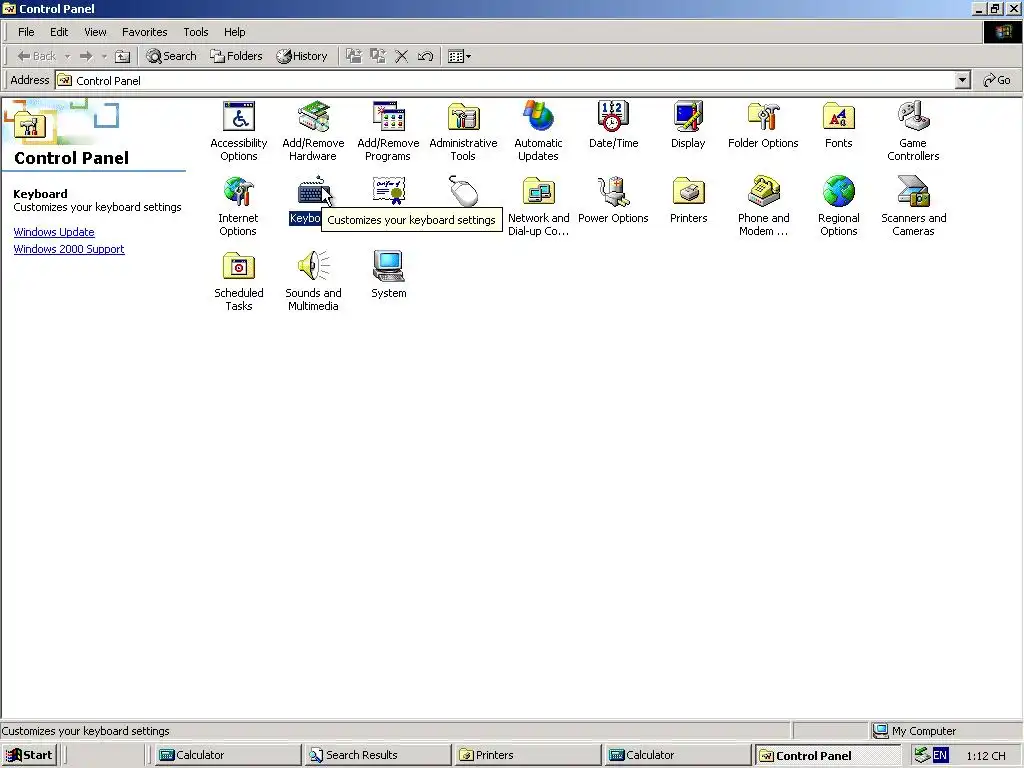Switch to the second Calculator taskbar button
The width and height of the screenshot is (1024, 768).
tap(677, 755)
